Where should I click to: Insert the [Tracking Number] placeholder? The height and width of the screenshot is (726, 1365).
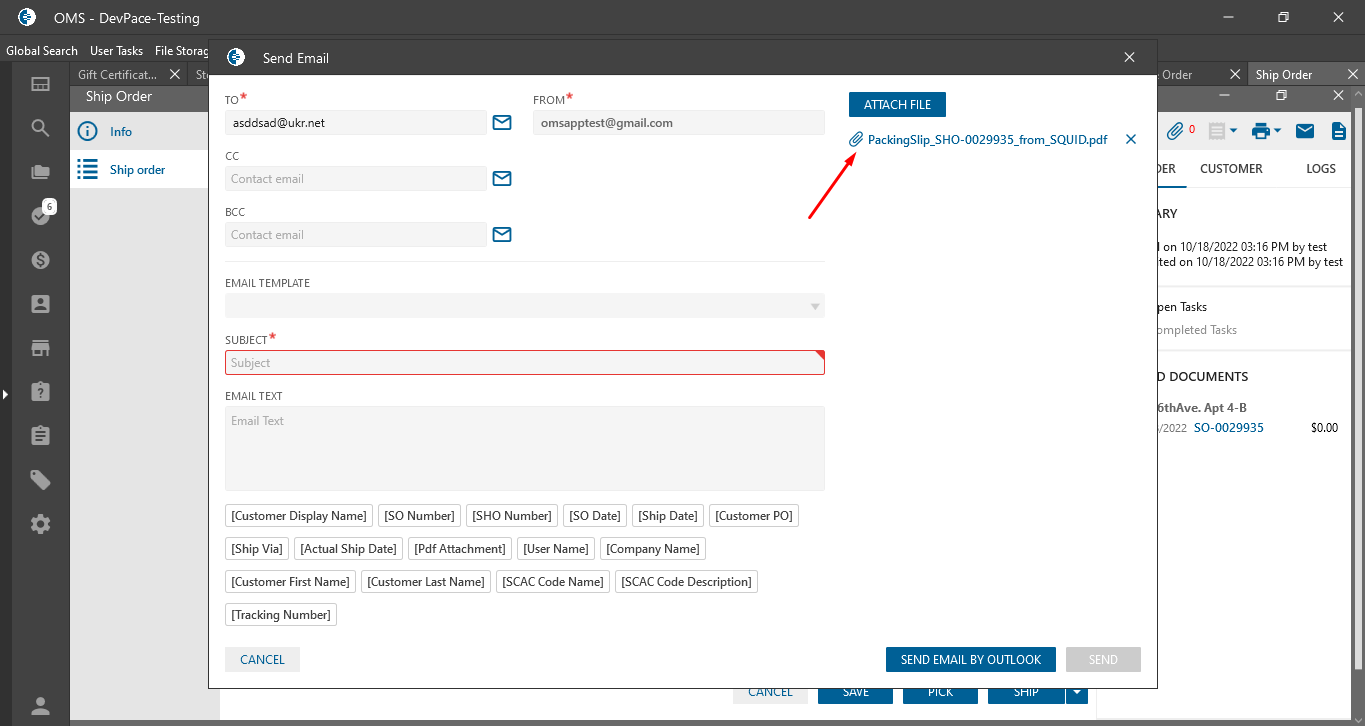click(281, 615)
